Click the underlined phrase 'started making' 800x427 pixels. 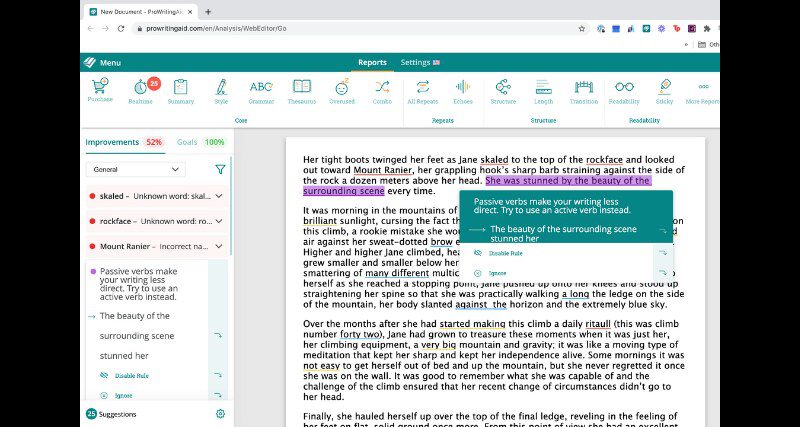point(472,324)
